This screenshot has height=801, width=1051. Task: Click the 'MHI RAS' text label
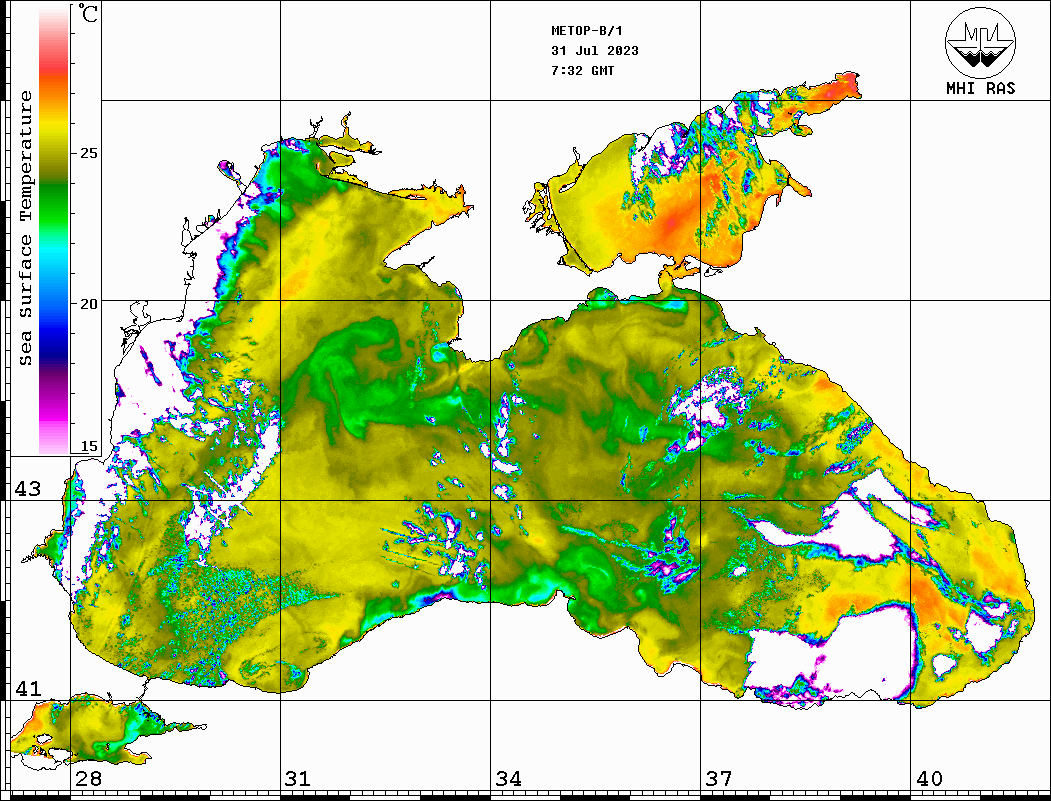(x=980, y=88)
